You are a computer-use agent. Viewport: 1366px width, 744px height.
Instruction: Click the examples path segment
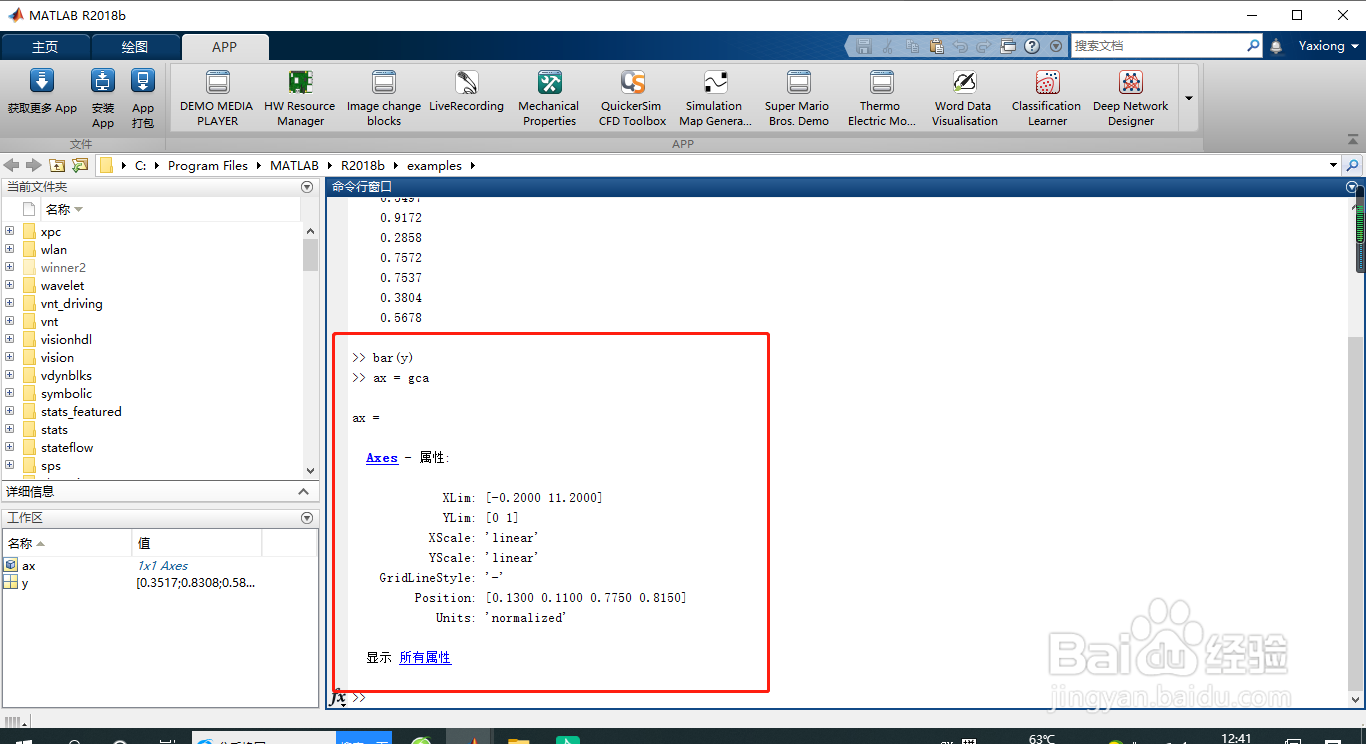click(x=435, y=166)
